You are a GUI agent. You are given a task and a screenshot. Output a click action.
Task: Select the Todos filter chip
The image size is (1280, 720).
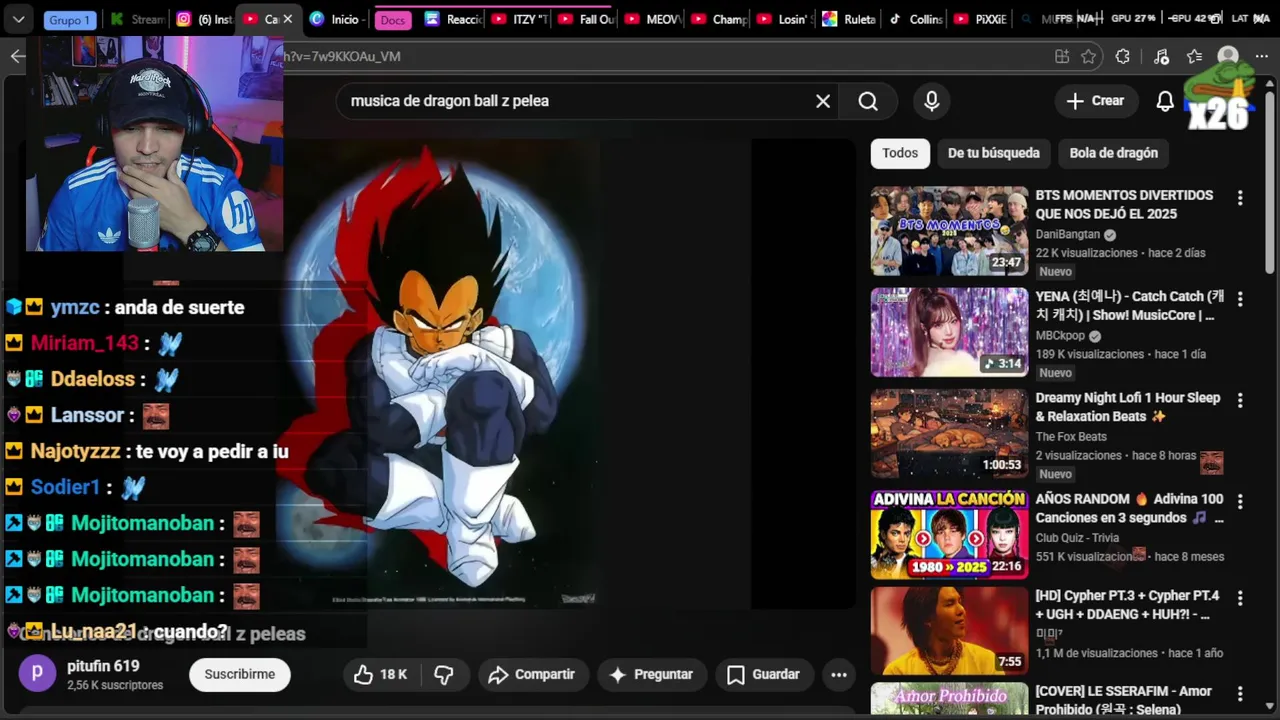click(900, 153)
